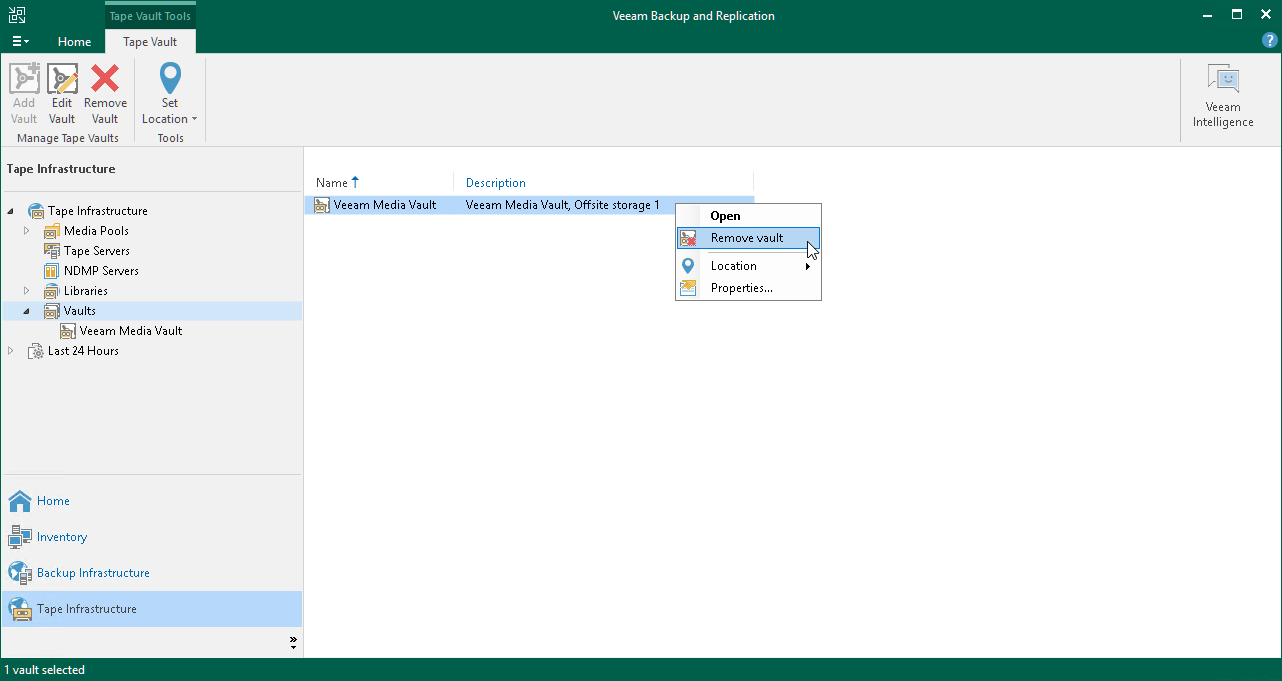The image size is (1282, 681).
Task: Click the Veeam Media Vault row icon in list
Action: pyautogui.click(x=322, y=205)
